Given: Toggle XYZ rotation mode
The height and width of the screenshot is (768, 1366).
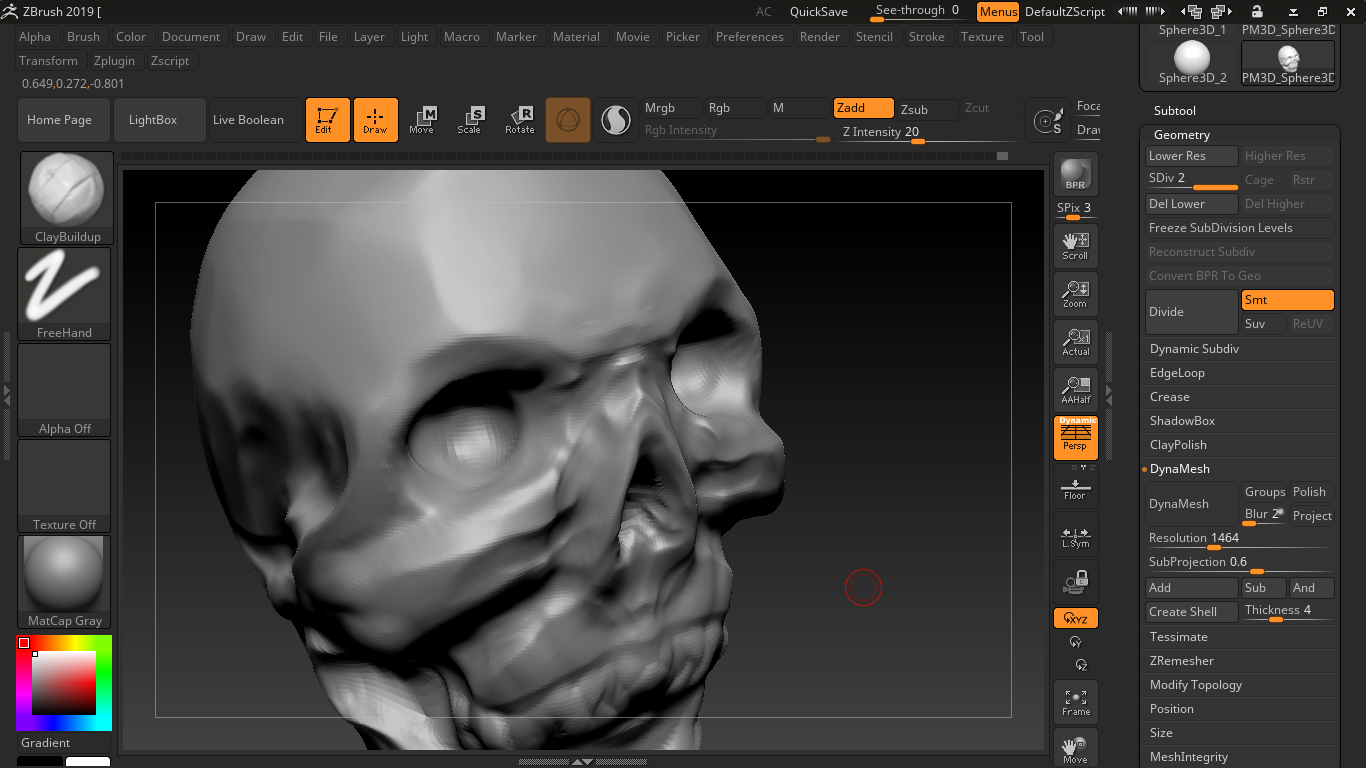Looking at the screenshot, I should (1076, 618).
